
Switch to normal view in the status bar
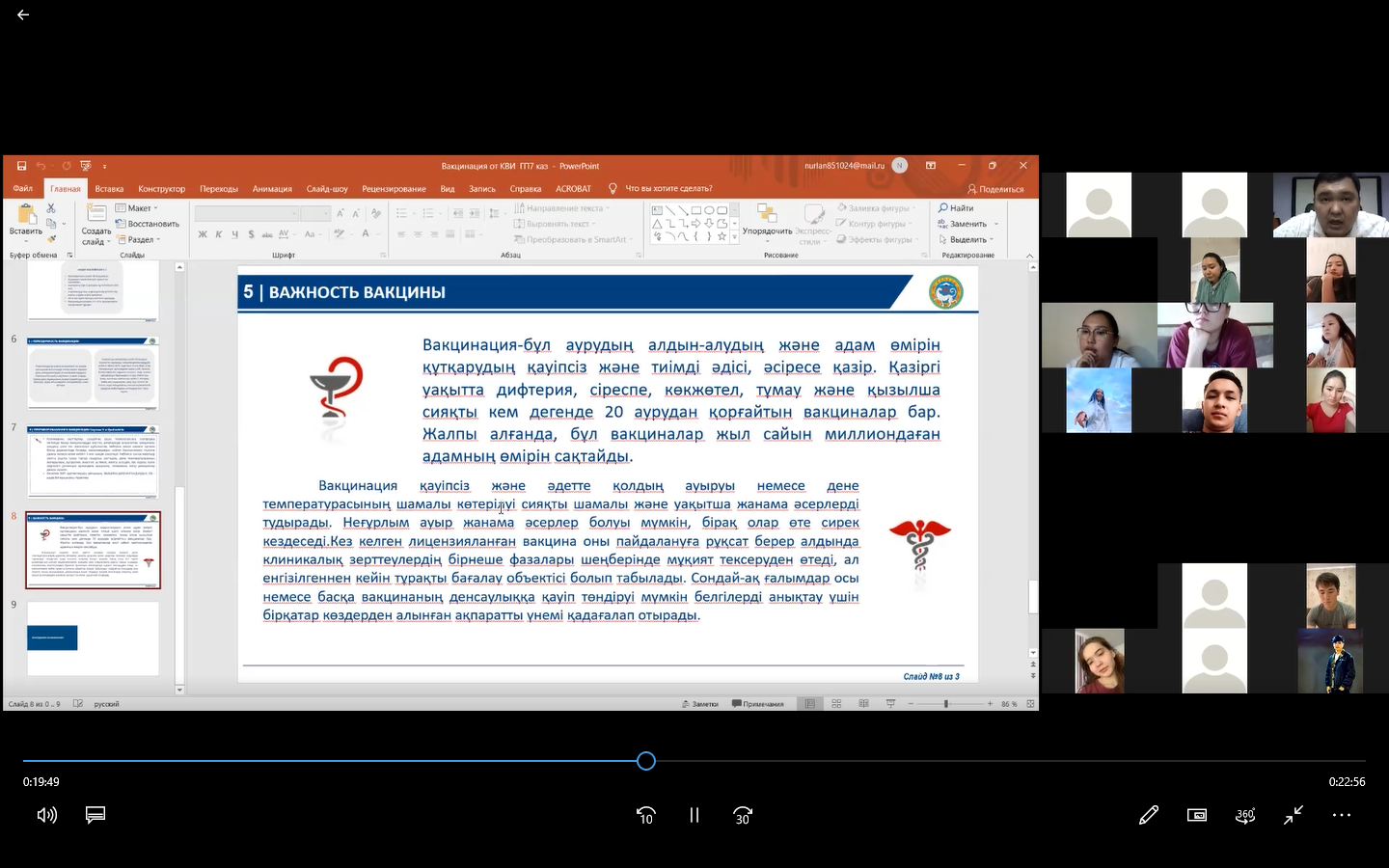pyautogui.click(x=810, y=704)
